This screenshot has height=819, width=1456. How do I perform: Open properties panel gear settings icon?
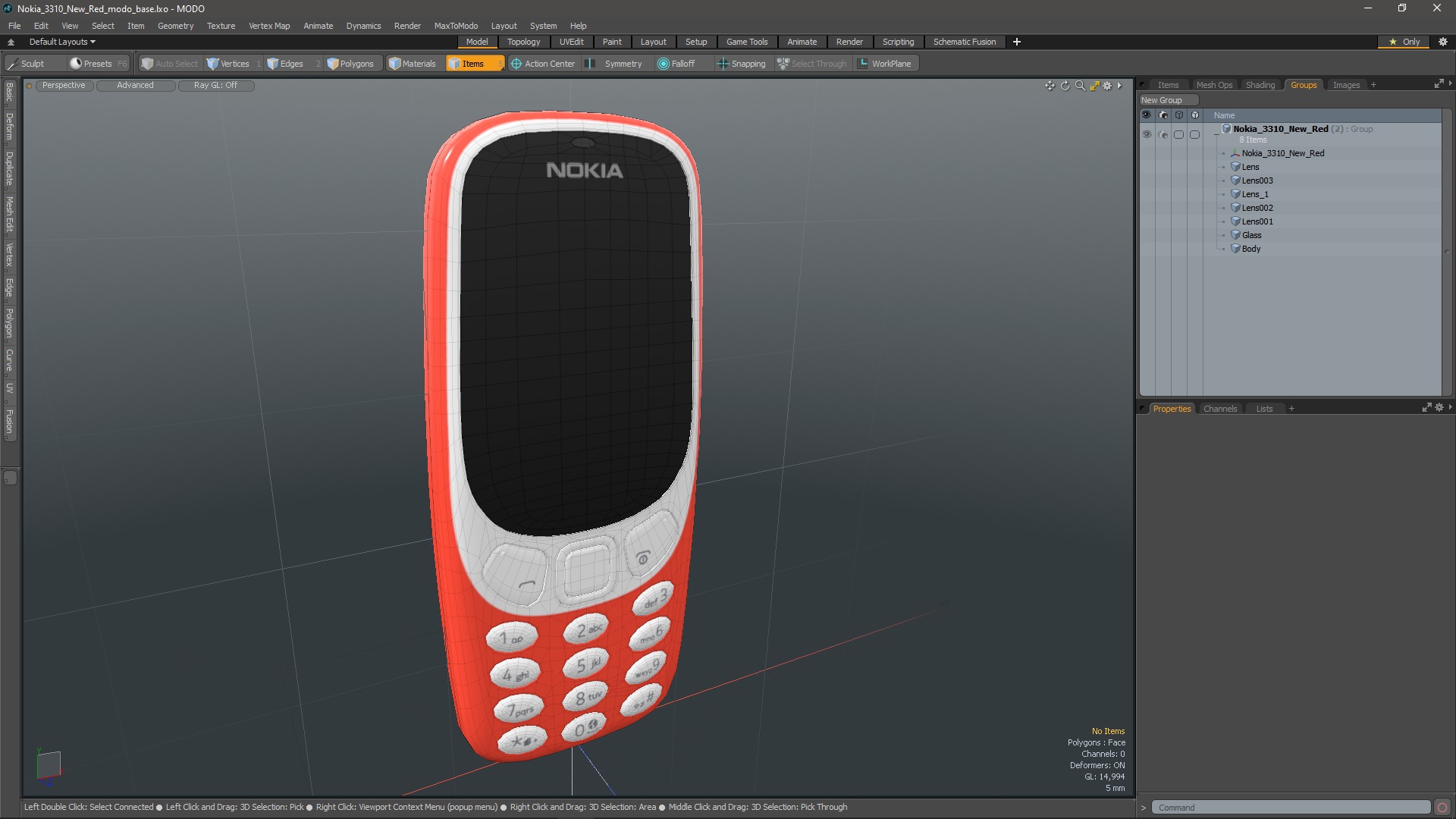[1439, 408]
